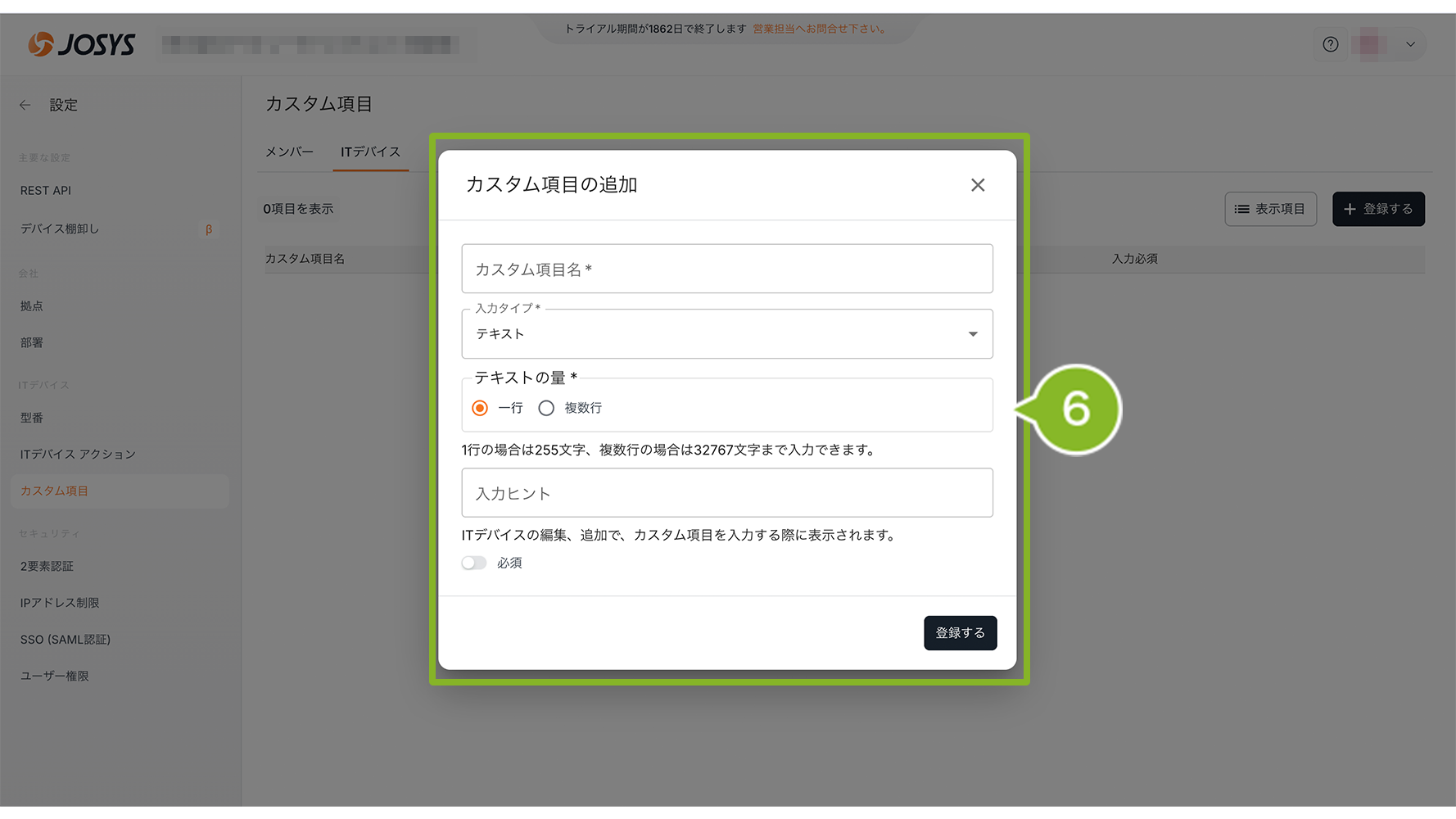Open the help question mark icon
The height and width of the screenshot is (819, 1456).
[x=1330, y=44]
